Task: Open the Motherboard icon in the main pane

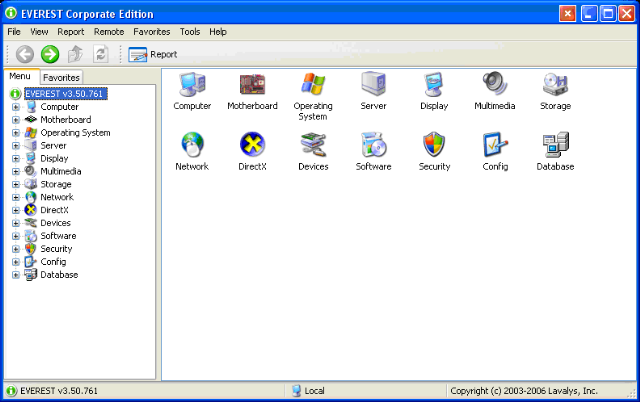Action: point(252,84)
